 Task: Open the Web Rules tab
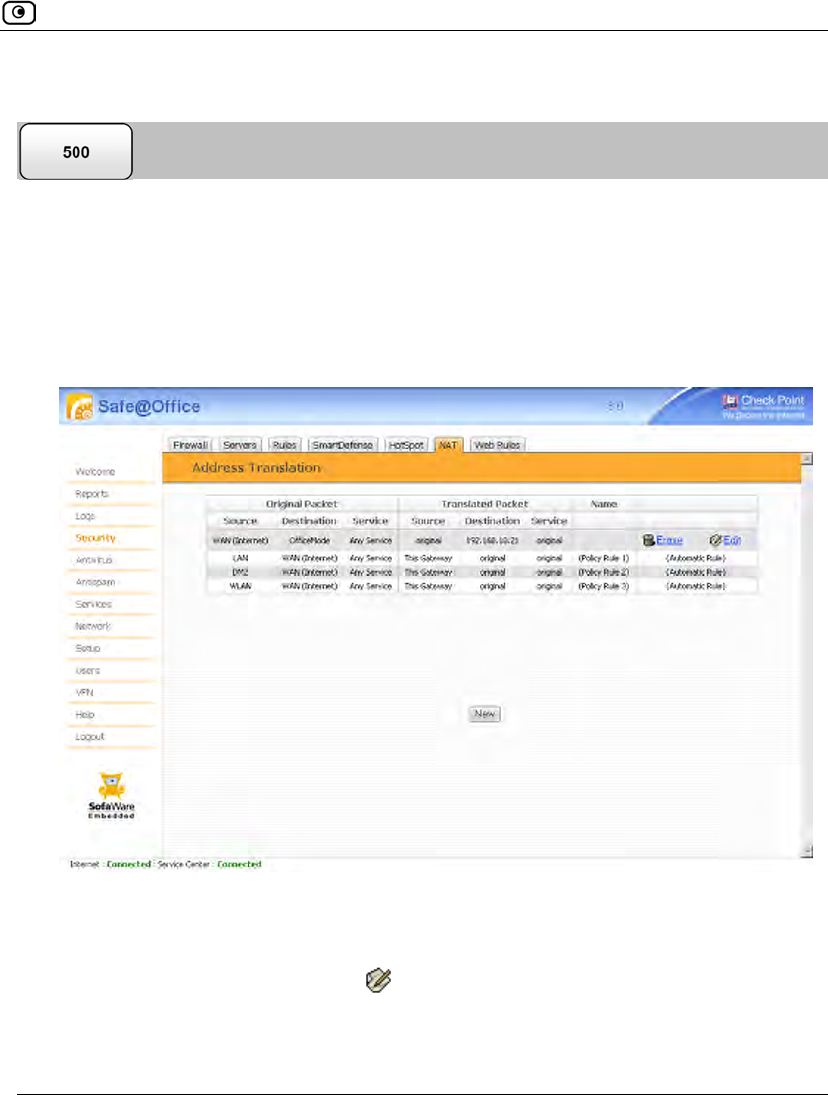[x=497, y=445]
